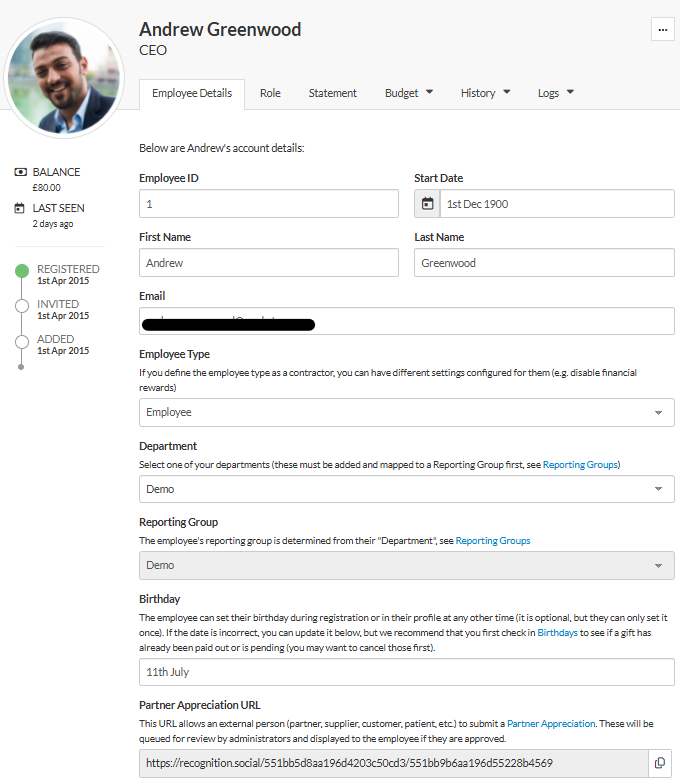Viewport: 680px width, 784px height.
Task: Expand the Employee Type dropdown
Action: (x=407, y=413)
